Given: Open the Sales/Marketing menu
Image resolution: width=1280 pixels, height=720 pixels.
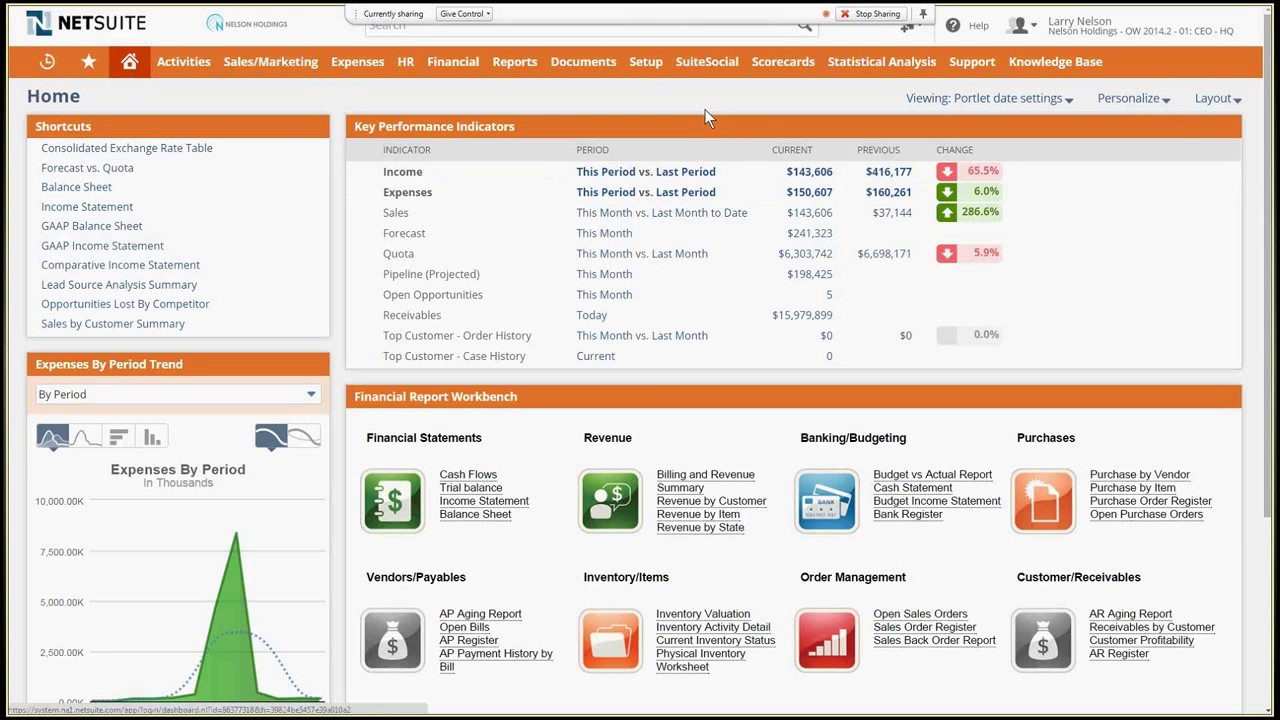Looking at the screenshot, I should click(270, 62).
